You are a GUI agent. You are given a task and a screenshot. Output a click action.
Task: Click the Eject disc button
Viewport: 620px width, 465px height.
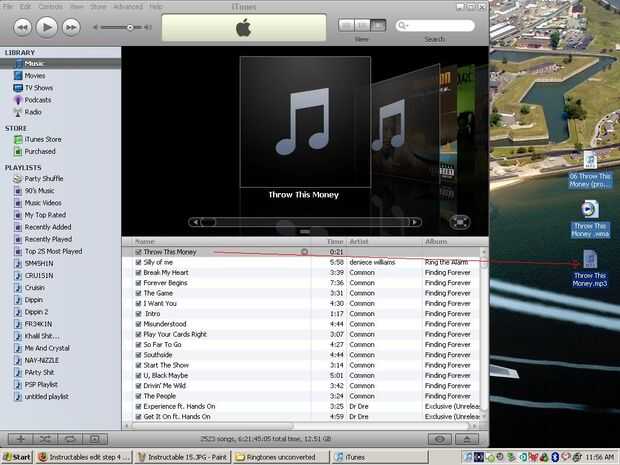click(x=467, y=439)
